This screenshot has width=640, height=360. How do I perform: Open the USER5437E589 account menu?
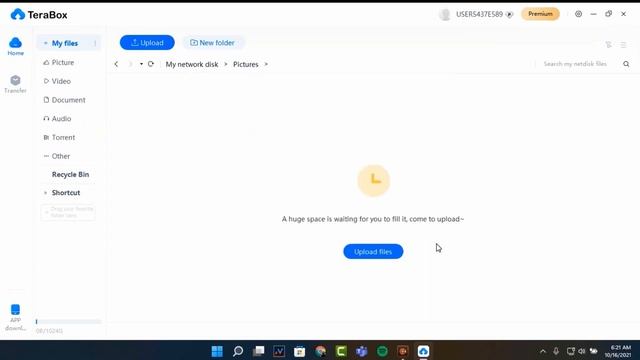point(484,14)
